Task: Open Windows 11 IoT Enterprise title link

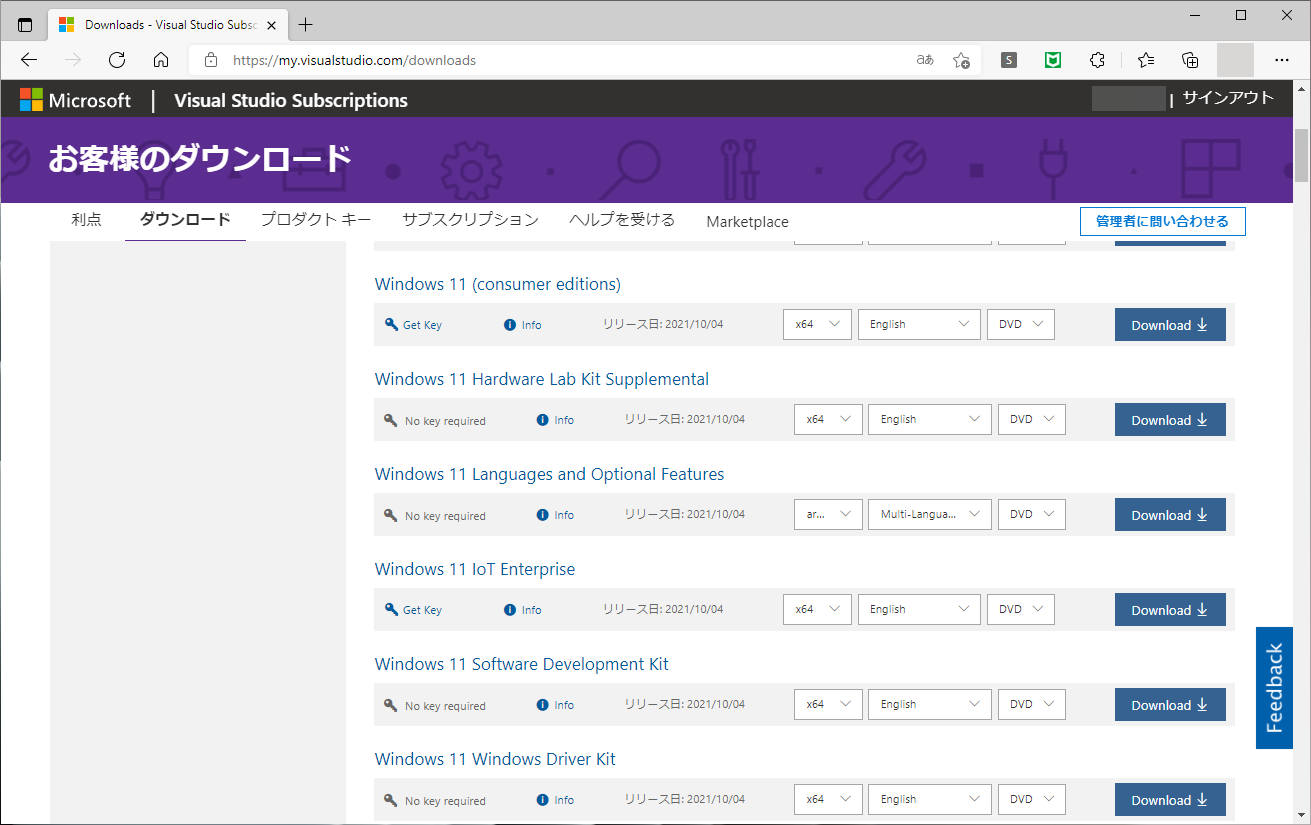Action: tap(475, 569)
